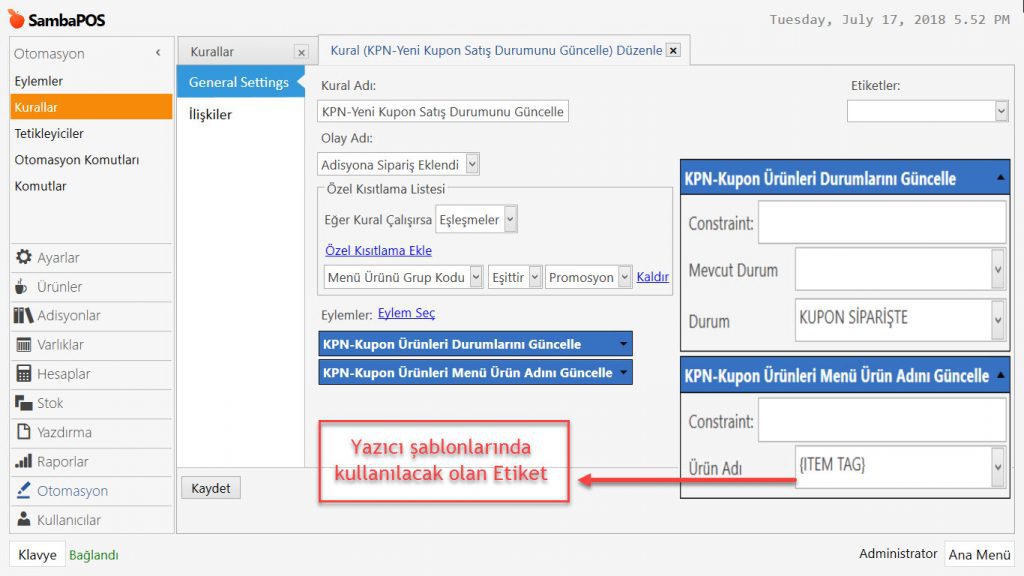The height and width of the screenshot is (576, 1024).
Task: Click the Hesaplar calculator icon
Action: point(23,374)
